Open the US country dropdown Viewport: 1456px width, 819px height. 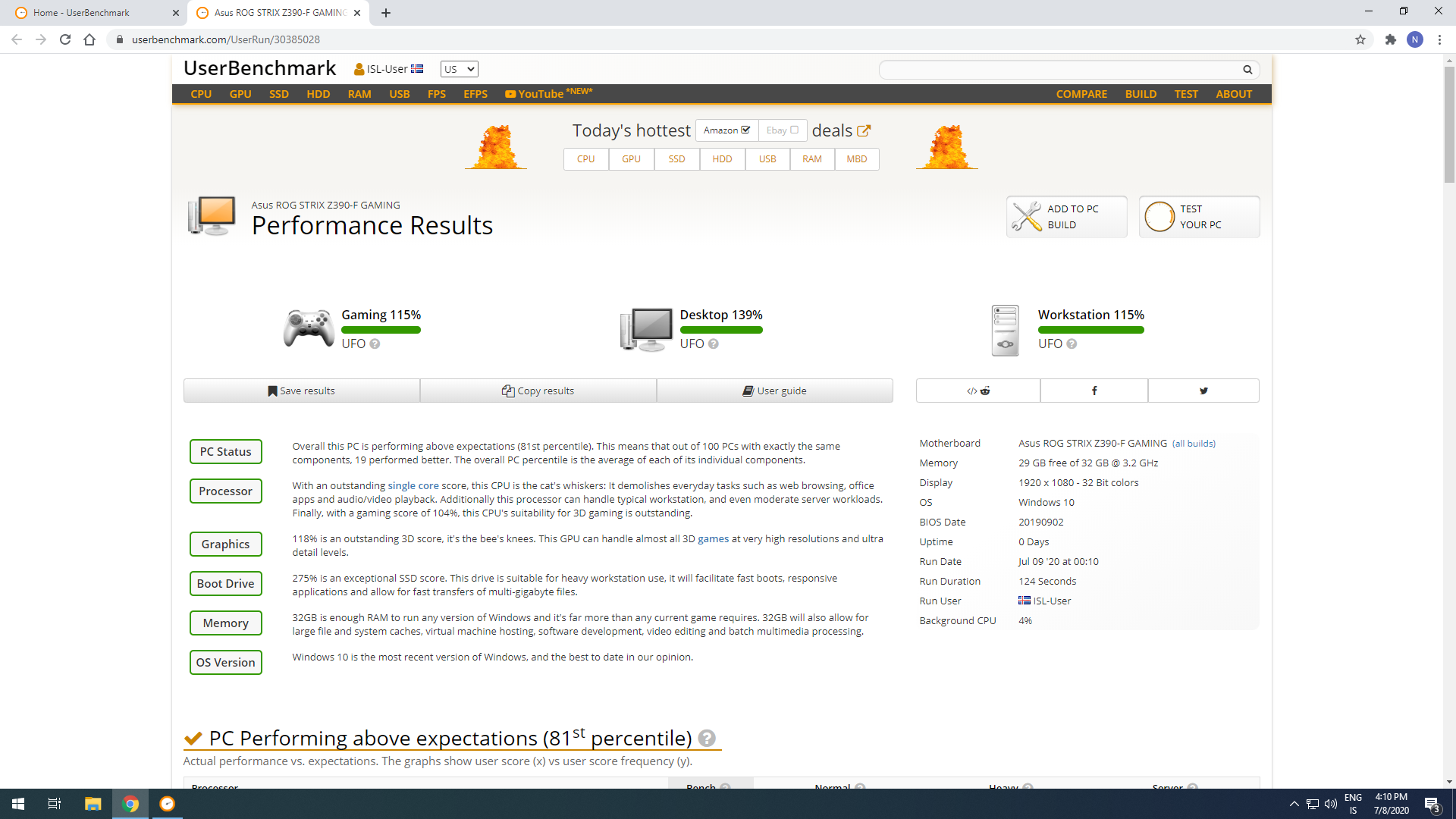pyautogui.click(x=459, y=69)
